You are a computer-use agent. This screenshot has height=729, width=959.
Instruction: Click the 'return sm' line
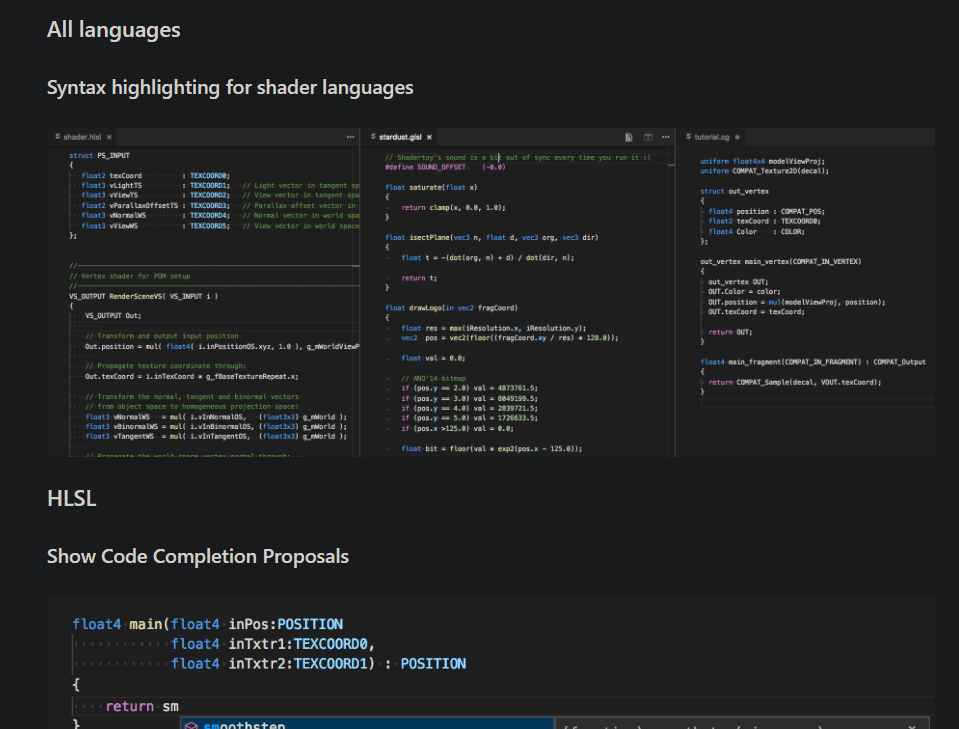[x=142, y=707]
